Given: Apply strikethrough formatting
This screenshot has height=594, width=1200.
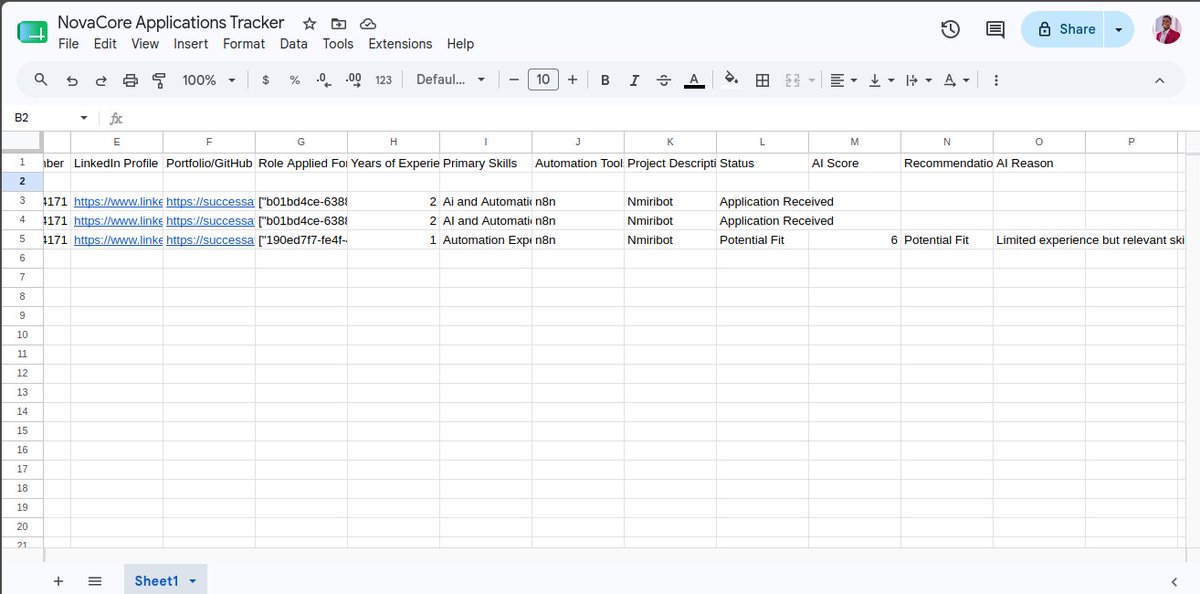Looking at the screenshot, I should 664,80.
